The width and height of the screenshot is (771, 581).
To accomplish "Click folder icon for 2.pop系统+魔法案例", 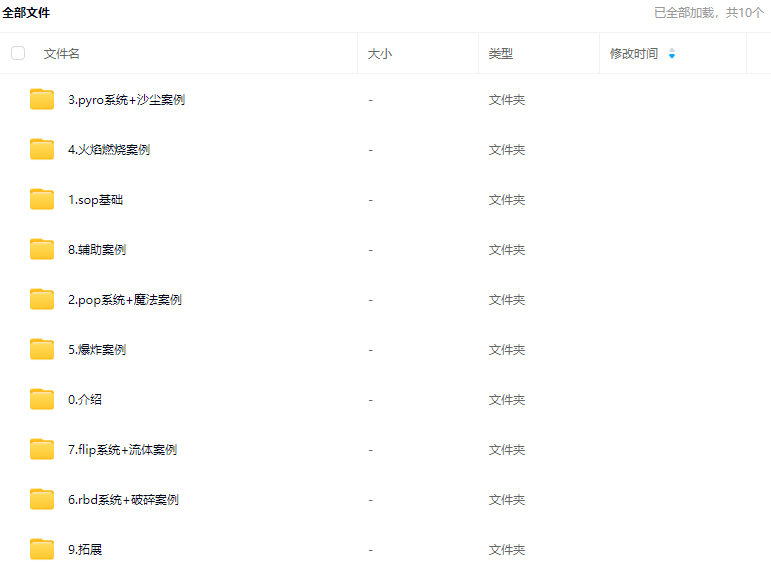I will click(41, 299).
